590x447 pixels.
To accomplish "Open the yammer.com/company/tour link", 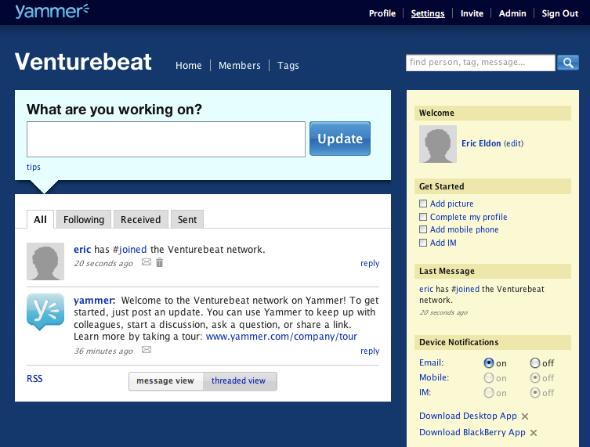I will coord(281,336).
